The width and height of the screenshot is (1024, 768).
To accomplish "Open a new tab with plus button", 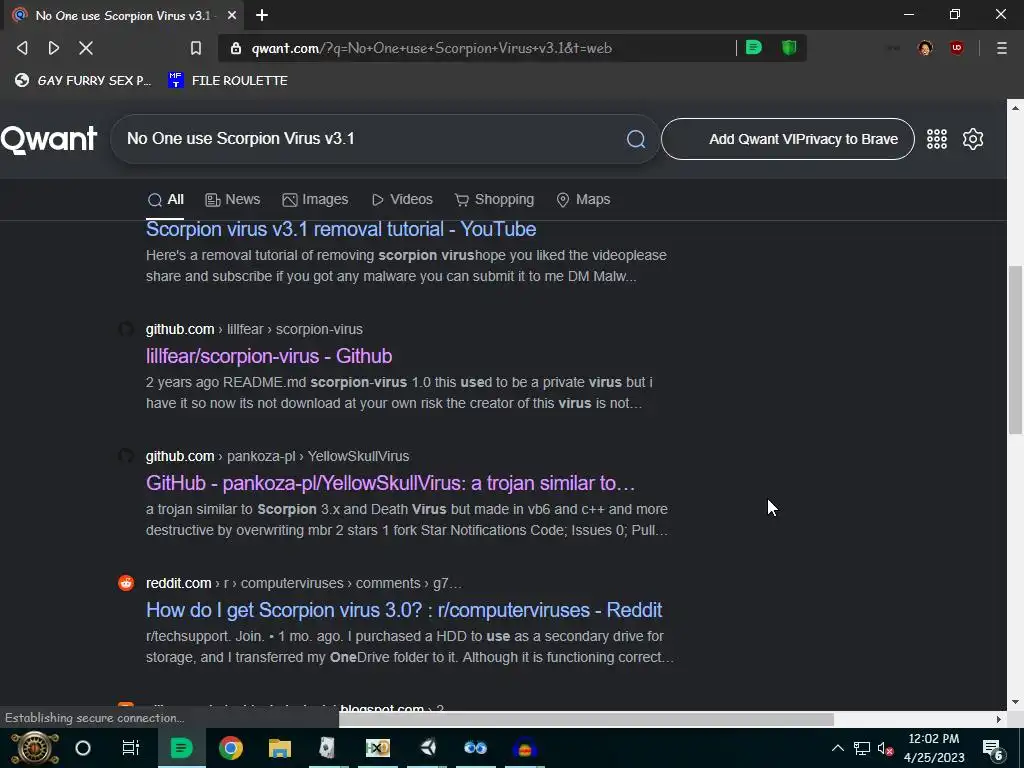I will pos(262,15).
